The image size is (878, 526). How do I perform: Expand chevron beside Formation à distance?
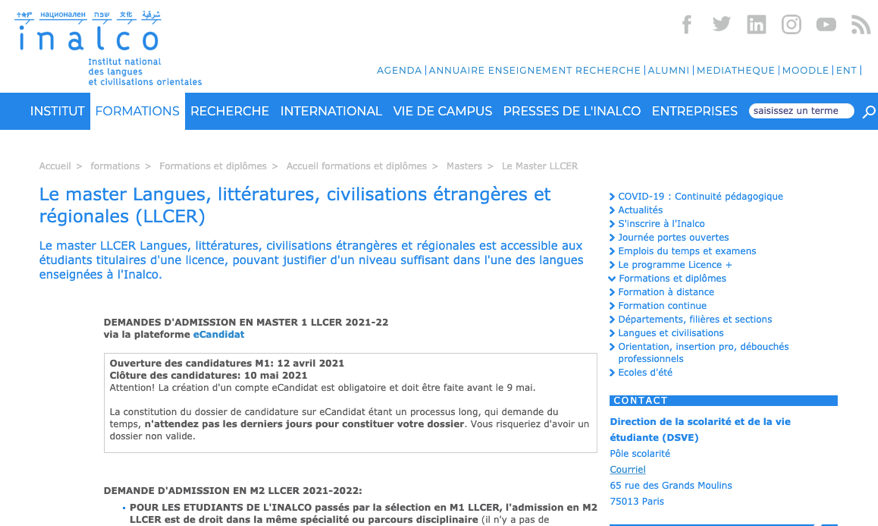pyautogui.click(x=611, y=292)
